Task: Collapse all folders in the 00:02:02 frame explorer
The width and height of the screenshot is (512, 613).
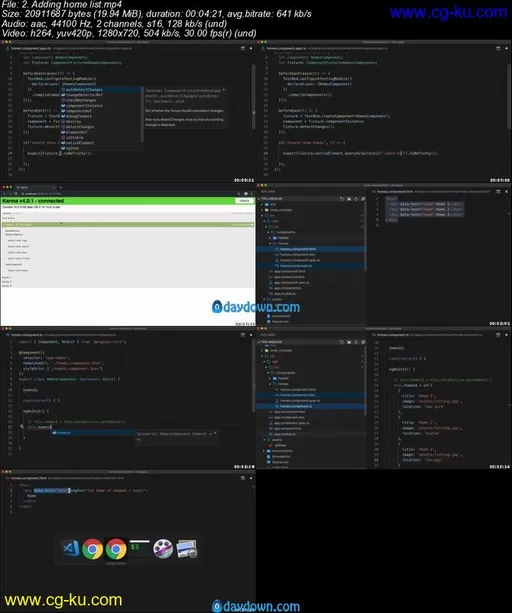Action: 363,199
